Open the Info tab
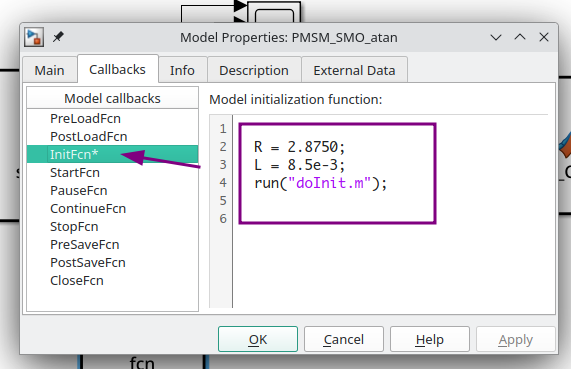The image size is (571, 369). (182, 70)
